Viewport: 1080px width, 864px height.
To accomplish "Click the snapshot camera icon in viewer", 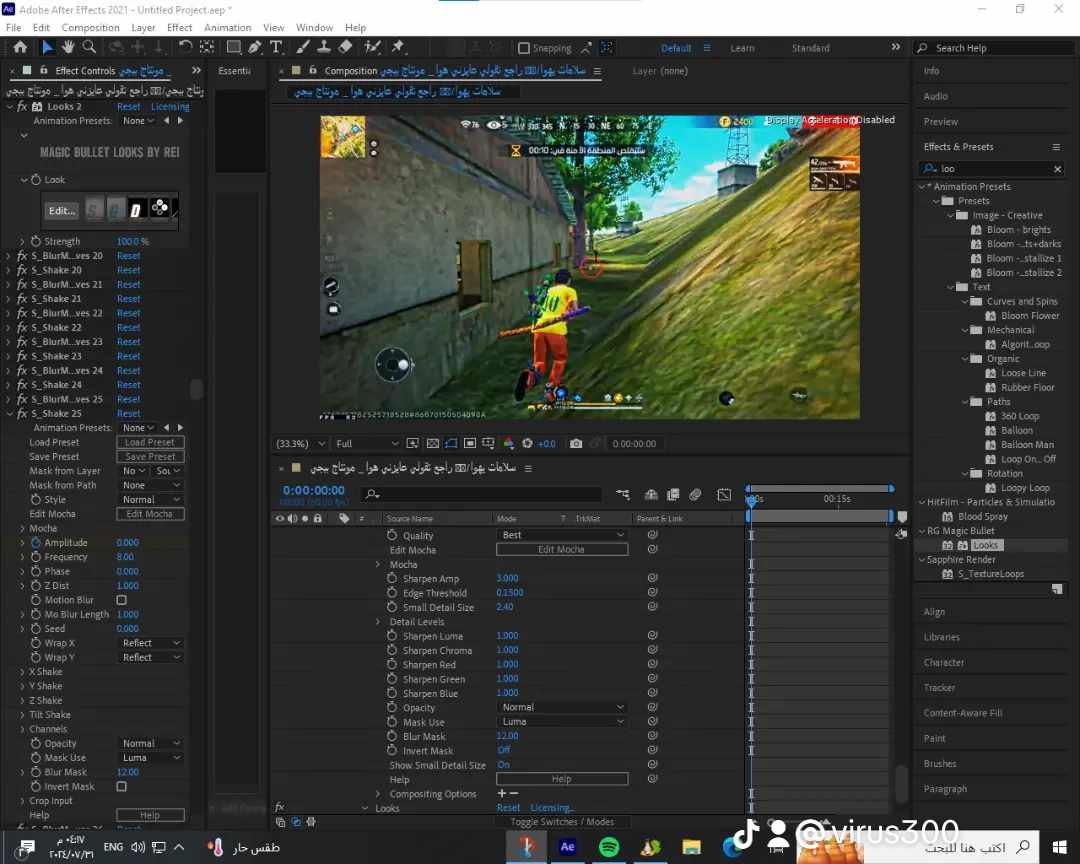I will coord(576,444).
